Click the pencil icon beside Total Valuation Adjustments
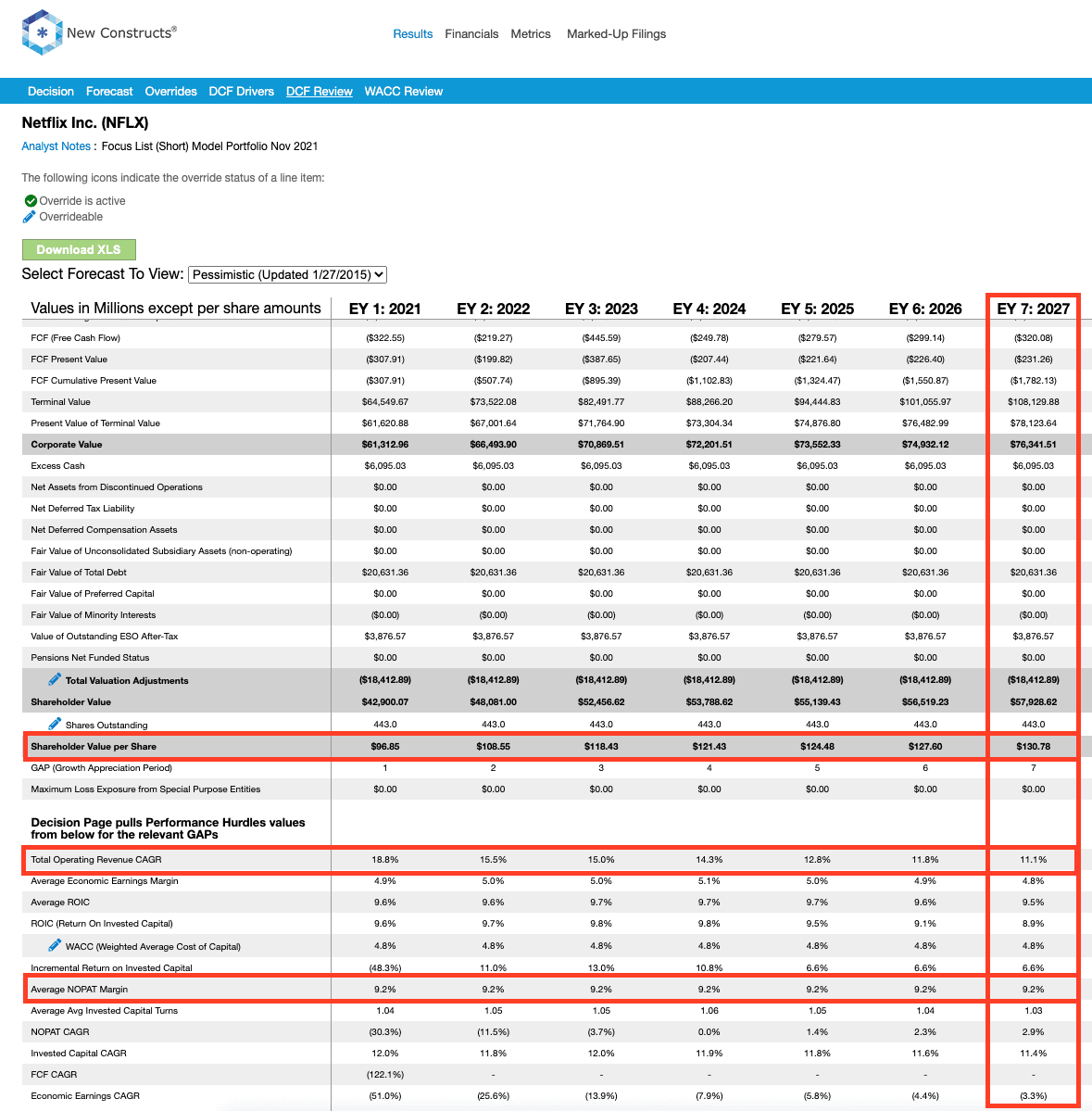 (55, 679)
